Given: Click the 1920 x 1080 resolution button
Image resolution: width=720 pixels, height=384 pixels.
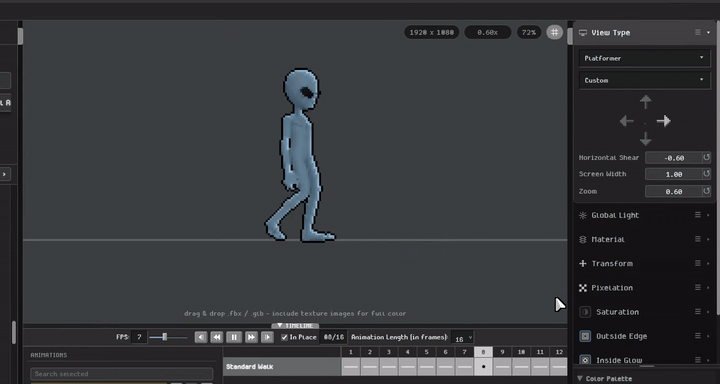Looking at the screenshot, I should tap(432, 32).
